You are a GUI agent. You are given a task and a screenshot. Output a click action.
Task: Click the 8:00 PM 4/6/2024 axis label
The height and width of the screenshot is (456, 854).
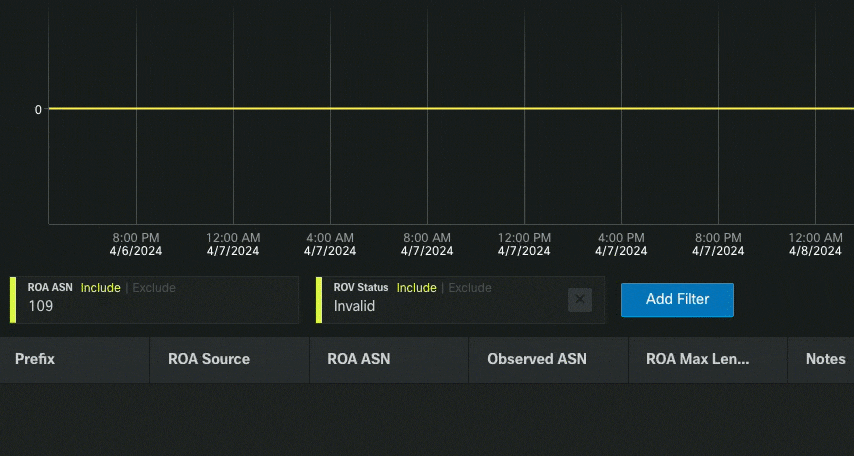pyautogui.click(x=136, y=244)
